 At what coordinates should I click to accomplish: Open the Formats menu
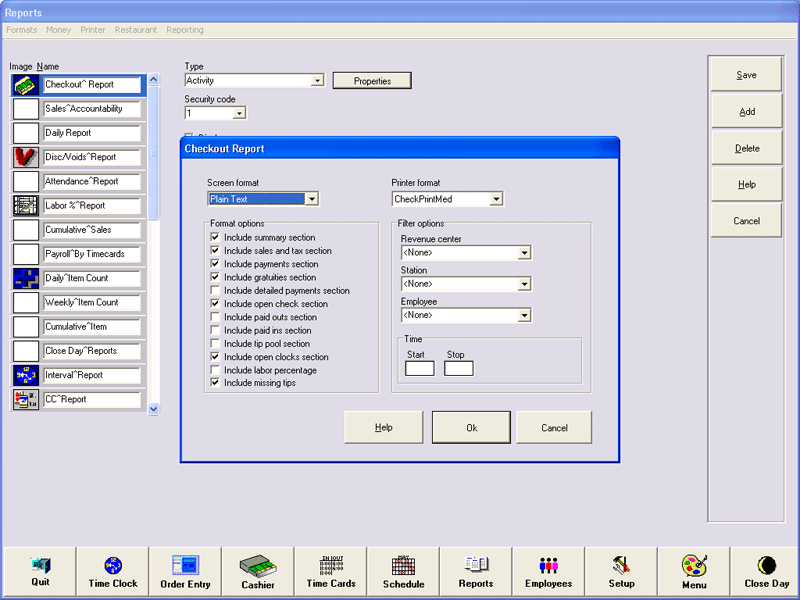click(x=21, y=30)
